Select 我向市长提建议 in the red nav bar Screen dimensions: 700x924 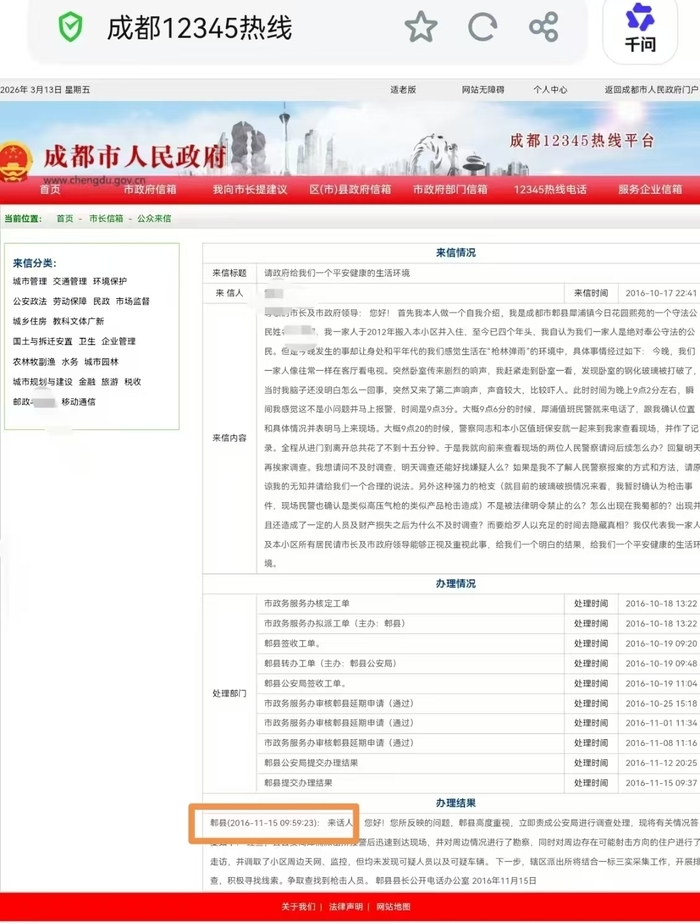249,189
